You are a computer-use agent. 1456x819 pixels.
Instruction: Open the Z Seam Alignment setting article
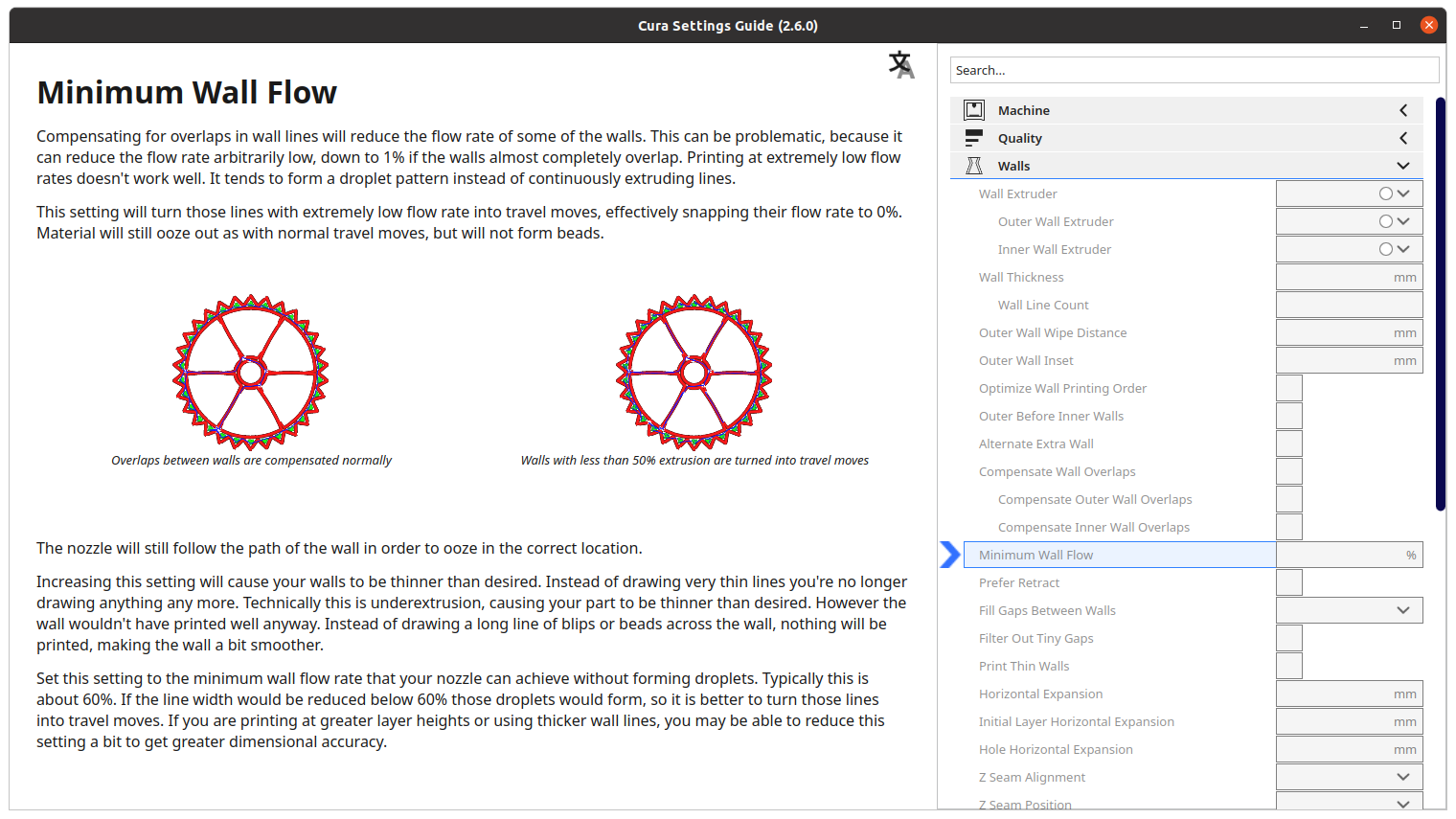point(1032,777)
